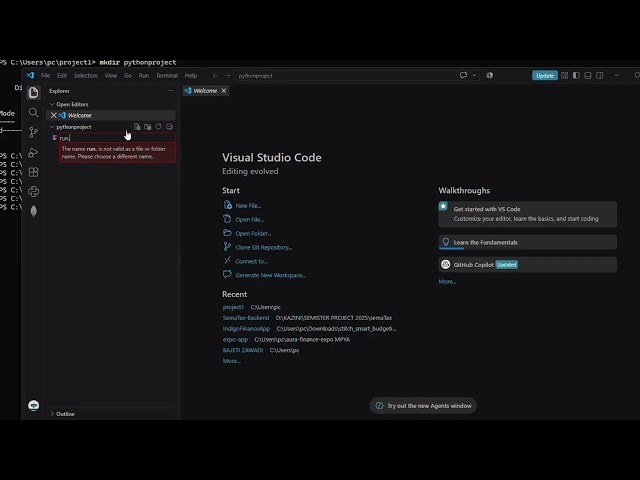Open recent folder SemaTax-Backend
This screenshot has height=480, width=640.
[x=246, y=318]
